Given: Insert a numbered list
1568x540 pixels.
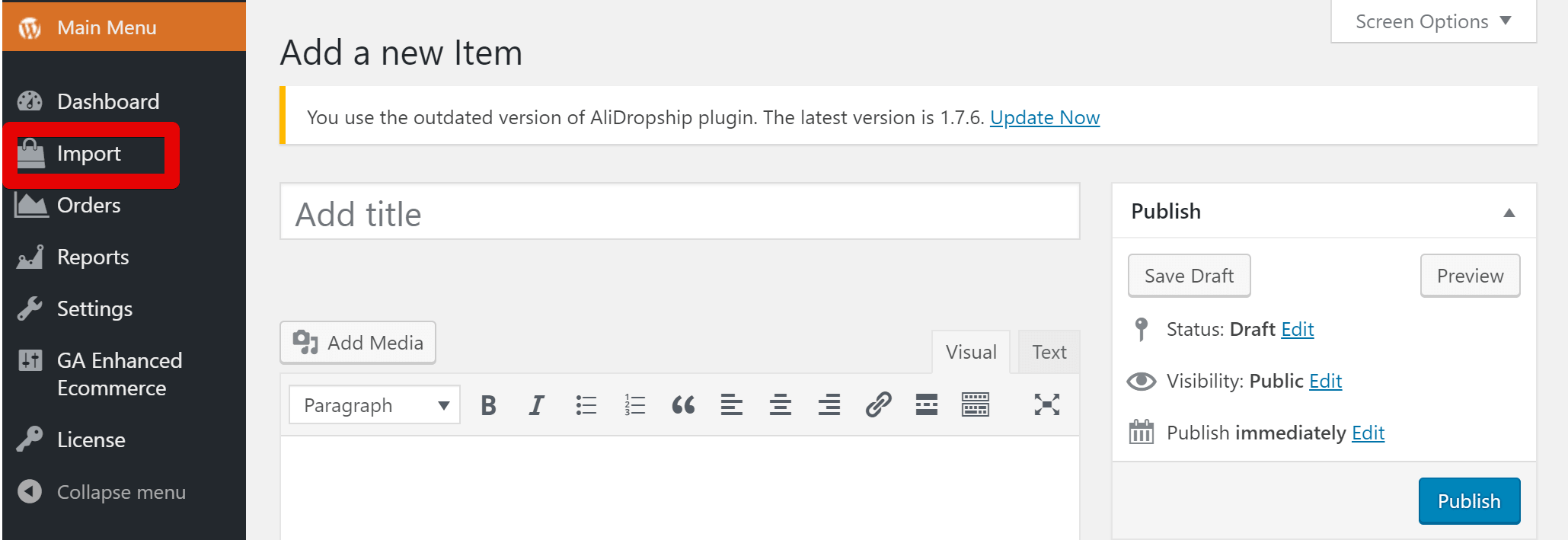Looking at the screenshot, I should [634, 405].
